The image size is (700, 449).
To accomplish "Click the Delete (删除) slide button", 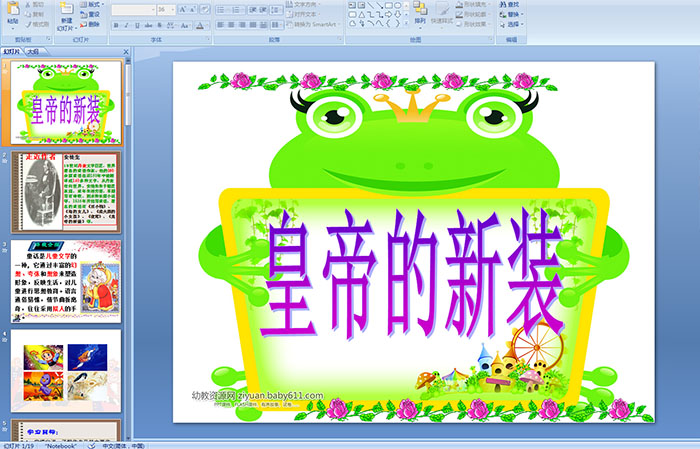I will pos(90,25).
